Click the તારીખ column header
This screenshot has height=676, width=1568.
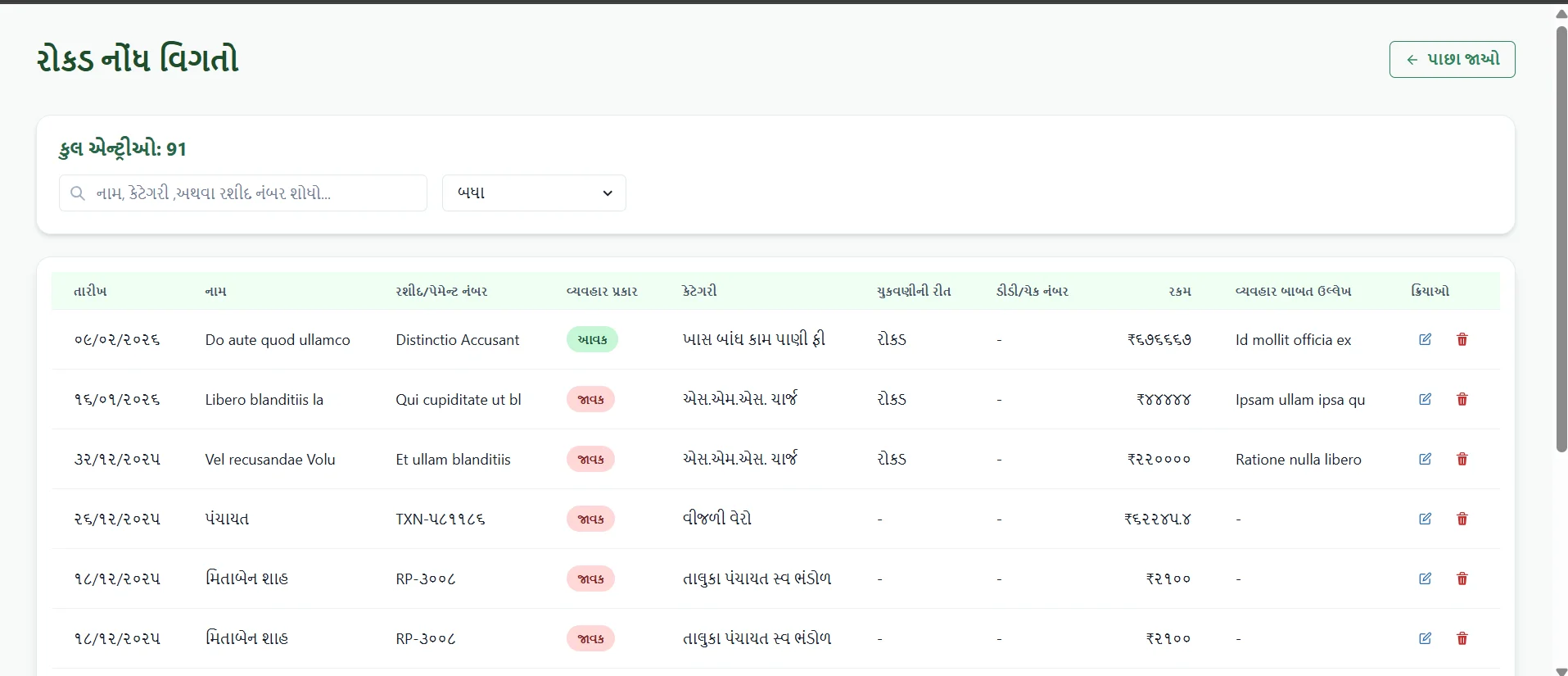90,291
